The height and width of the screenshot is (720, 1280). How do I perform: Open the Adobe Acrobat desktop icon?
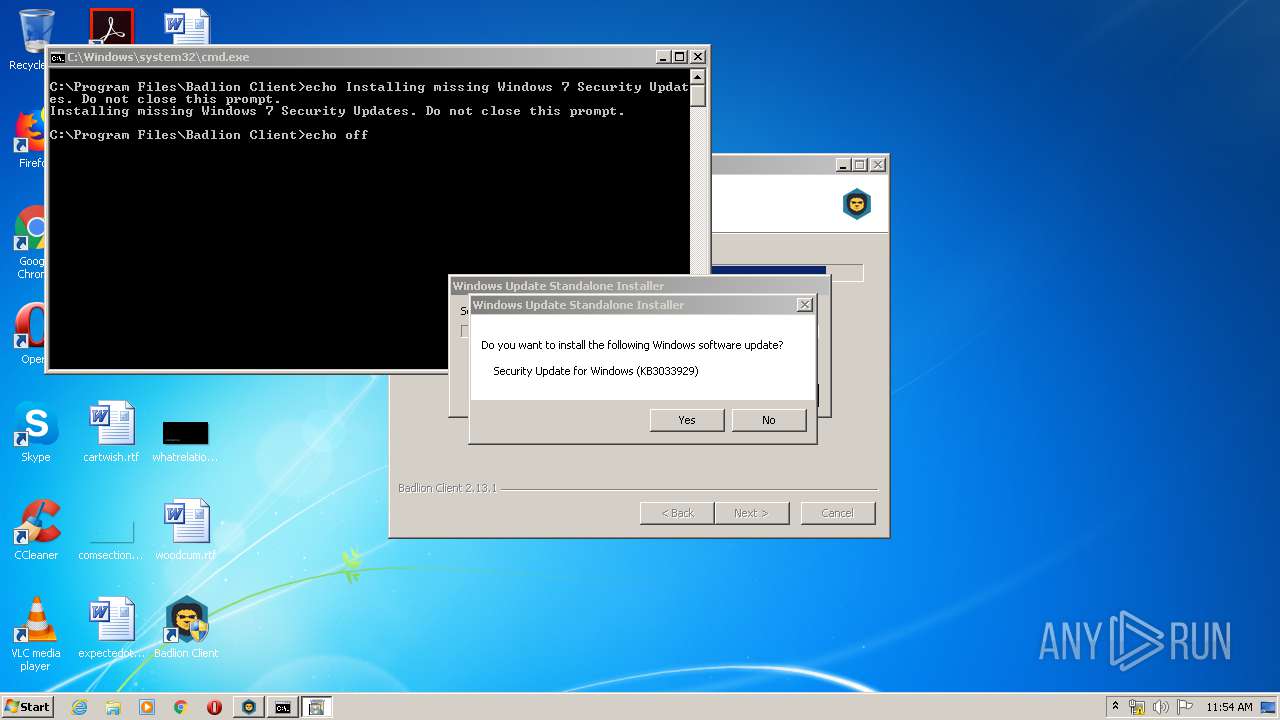111,27
